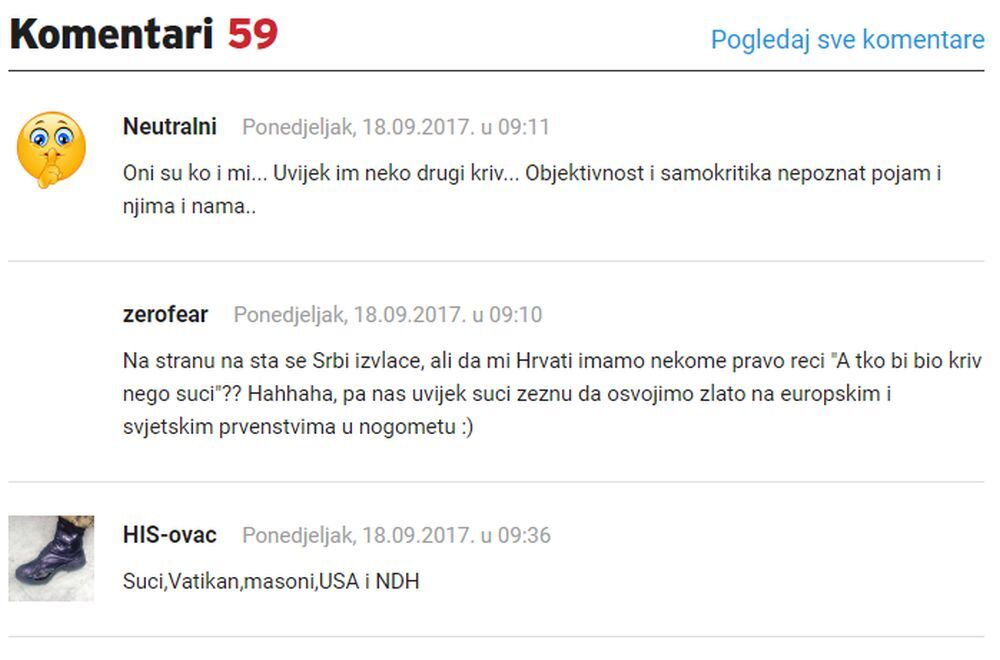Click Neutralni's comment text about Objektivnost

point(532,189)
